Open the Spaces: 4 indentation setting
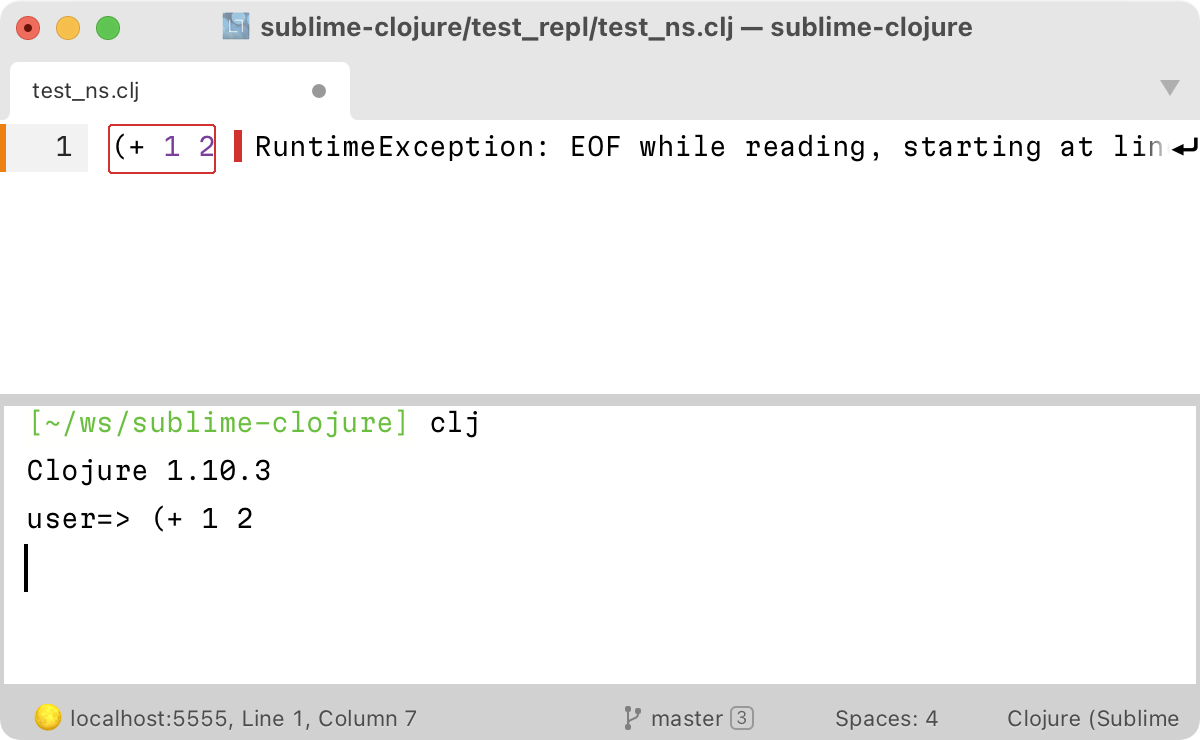Screen dimensions: 1200x740 (x=886, y=718)
